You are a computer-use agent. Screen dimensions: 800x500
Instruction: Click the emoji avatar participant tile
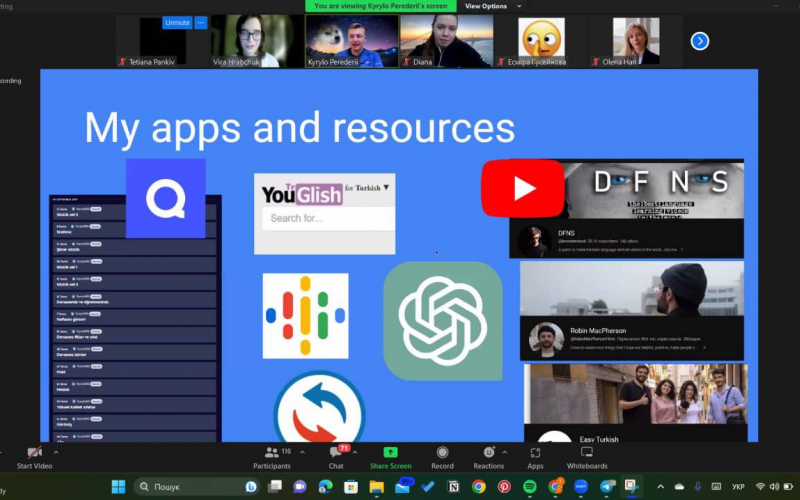(541, 41)
